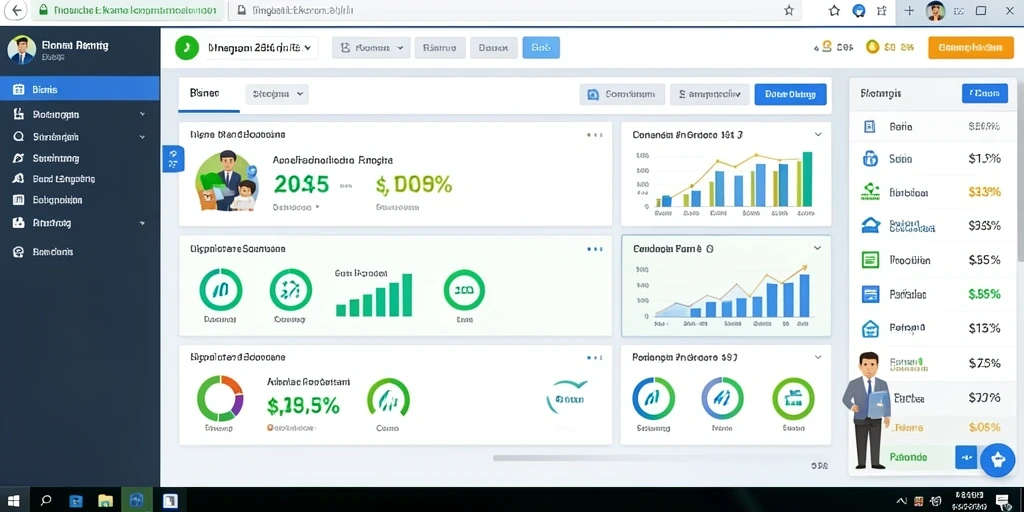Screen dimensions: 1024x512
Task: Click the gold coin icon in the top bar
Action: [x=872, y=47]
